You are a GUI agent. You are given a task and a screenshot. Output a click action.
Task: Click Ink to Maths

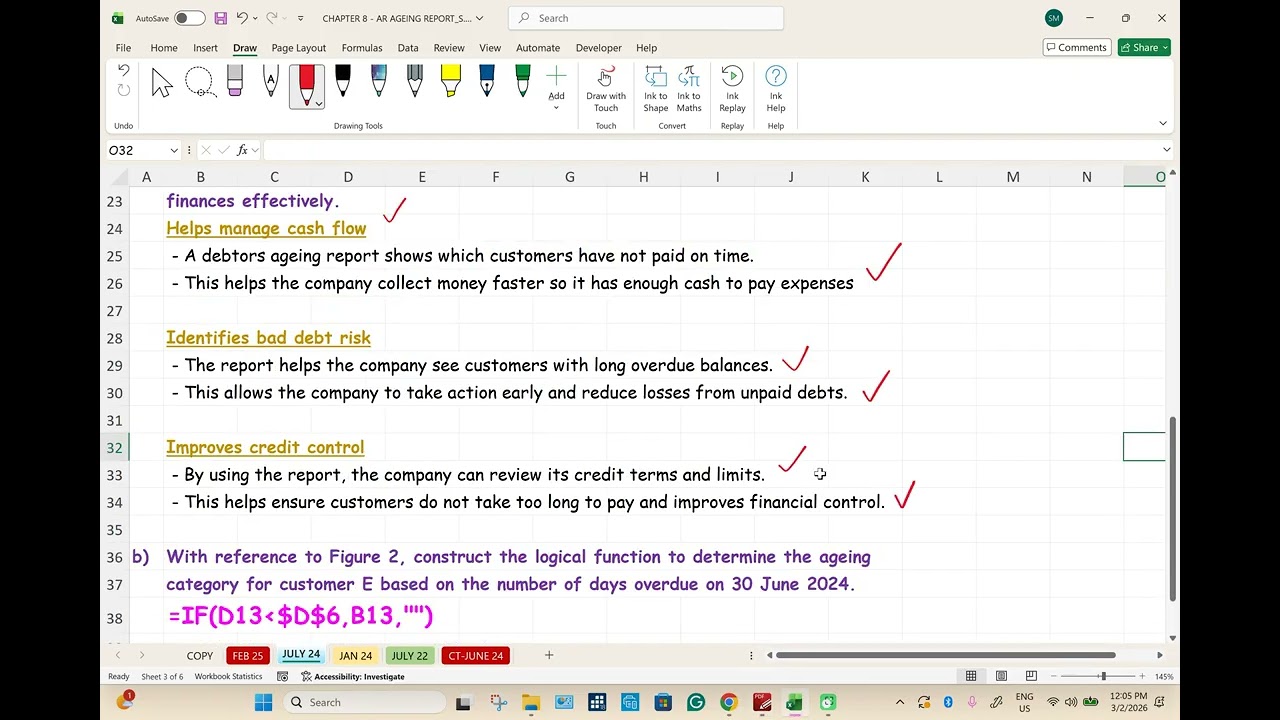point(689,90)
